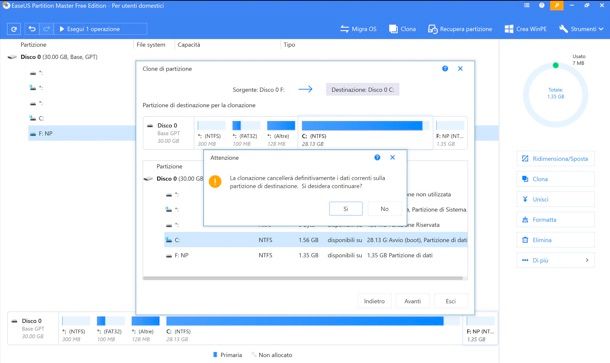Choose Clona in the right side panel
This screenshot has height=363, width=610.
(556, 179)
